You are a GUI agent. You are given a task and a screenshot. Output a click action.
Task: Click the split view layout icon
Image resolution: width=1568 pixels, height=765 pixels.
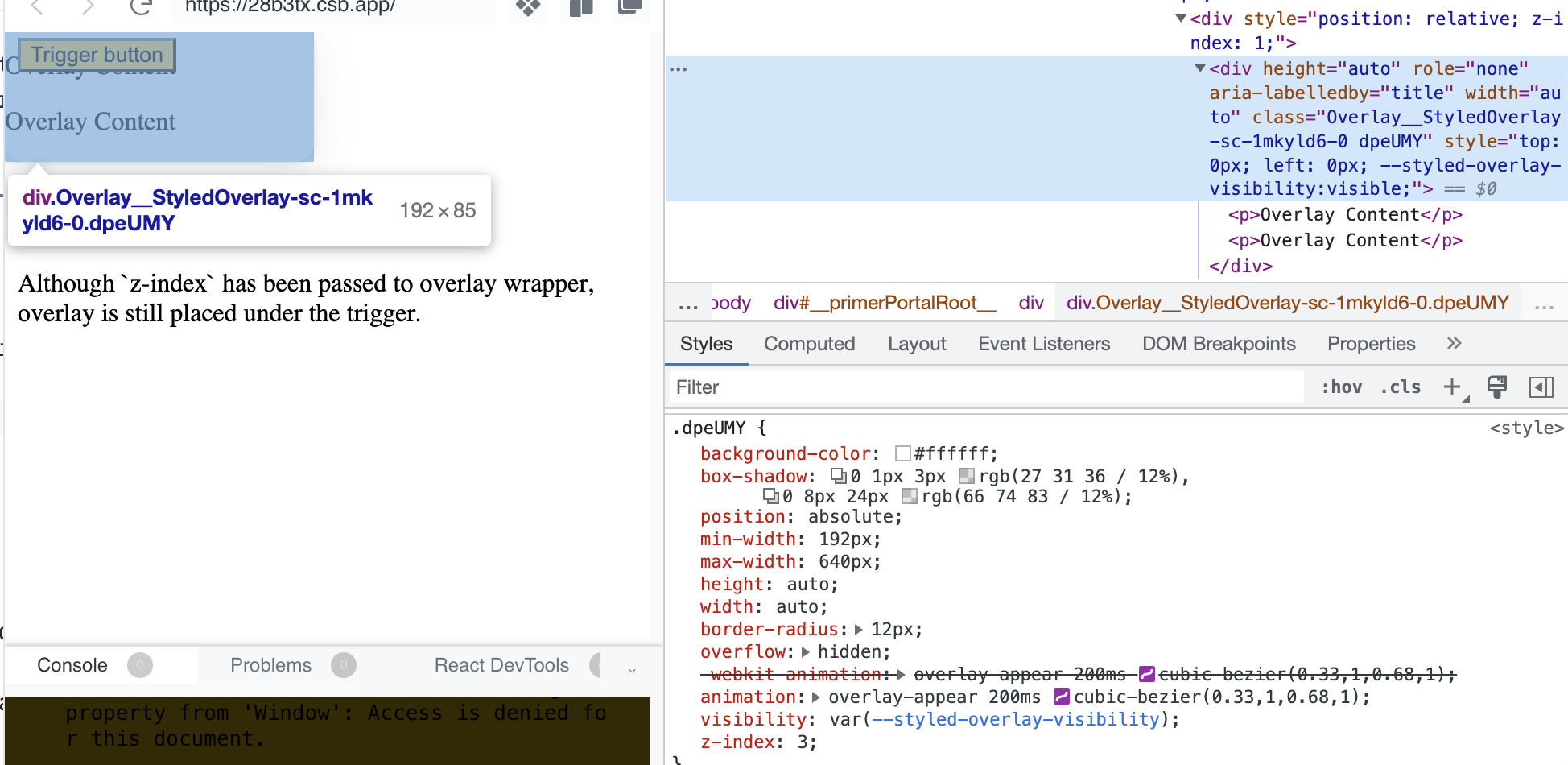(x=580, y=9)
